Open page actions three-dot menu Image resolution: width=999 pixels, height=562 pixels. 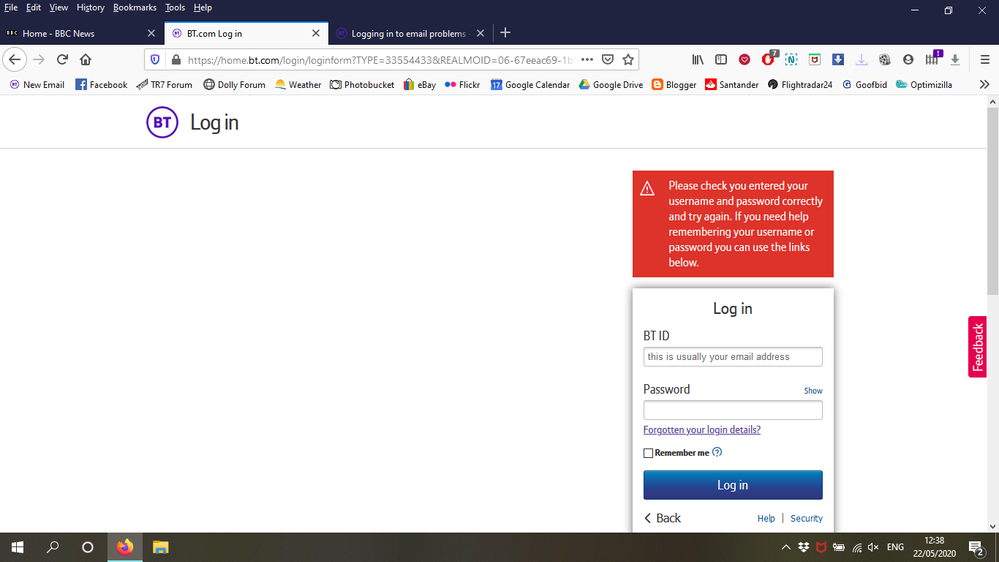pos(587,60)
